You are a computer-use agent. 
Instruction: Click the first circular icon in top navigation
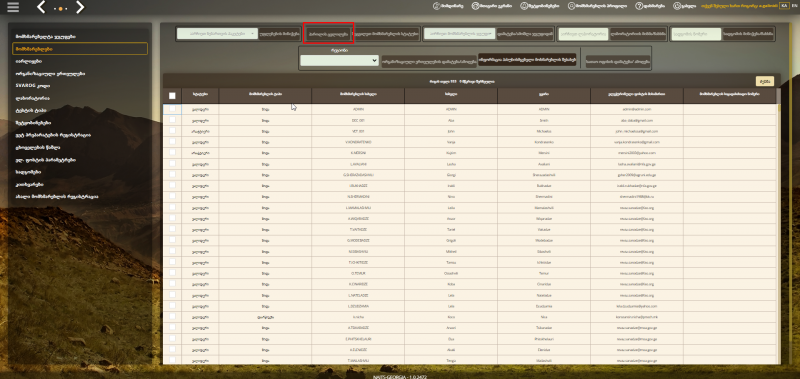click(x=436, y=6)
